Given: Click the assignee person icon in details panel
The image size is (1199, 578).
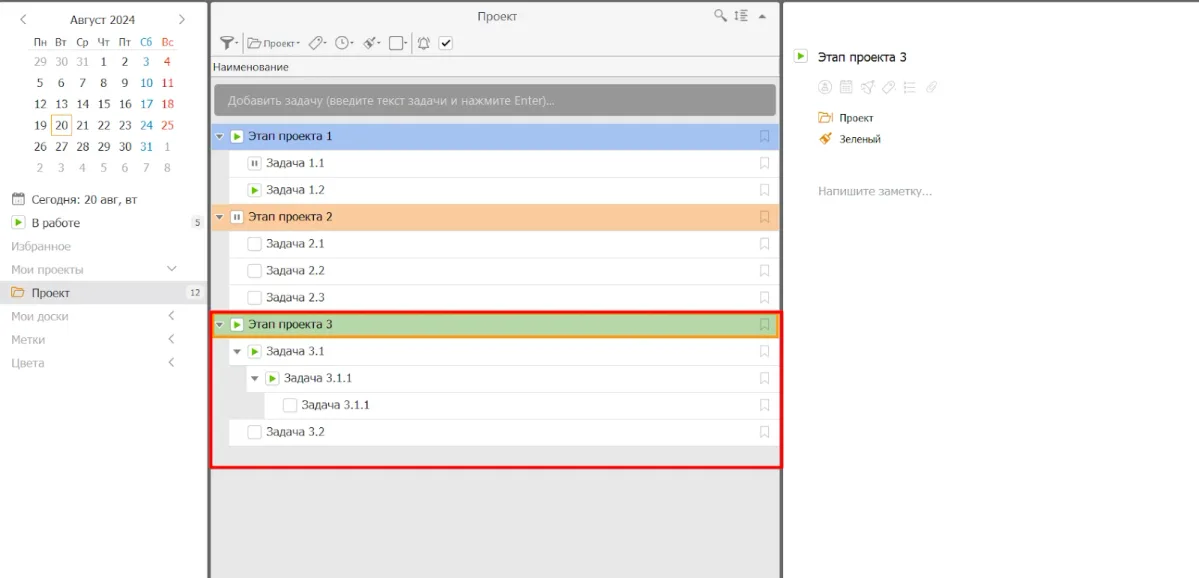Looking at the screenshot, I should click(x=825, y=87).
